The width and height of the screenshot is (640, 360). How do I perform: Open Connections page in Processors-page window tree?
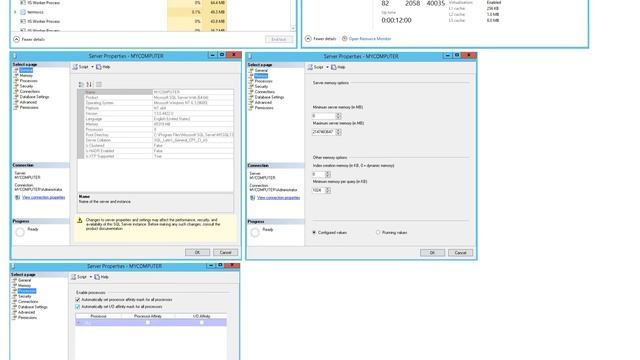click(28, 302)
